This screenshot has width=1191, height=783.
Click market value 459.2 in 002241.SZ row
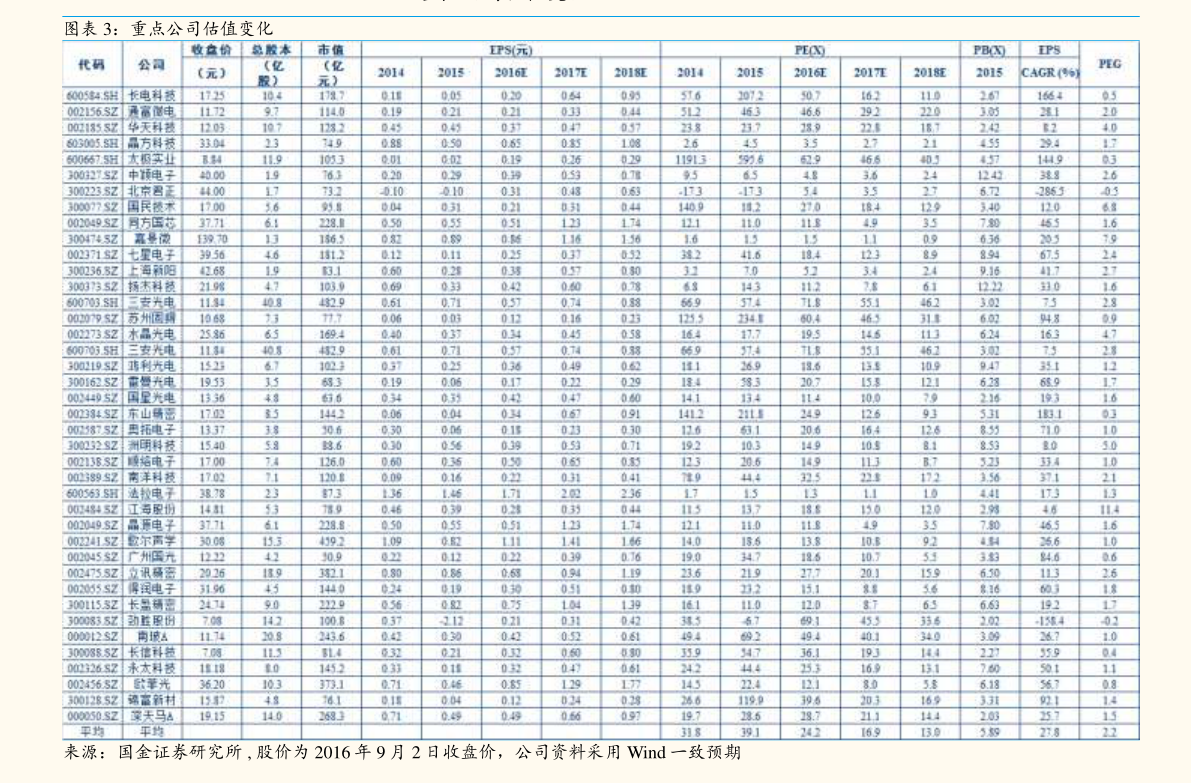tap(331, 541)
